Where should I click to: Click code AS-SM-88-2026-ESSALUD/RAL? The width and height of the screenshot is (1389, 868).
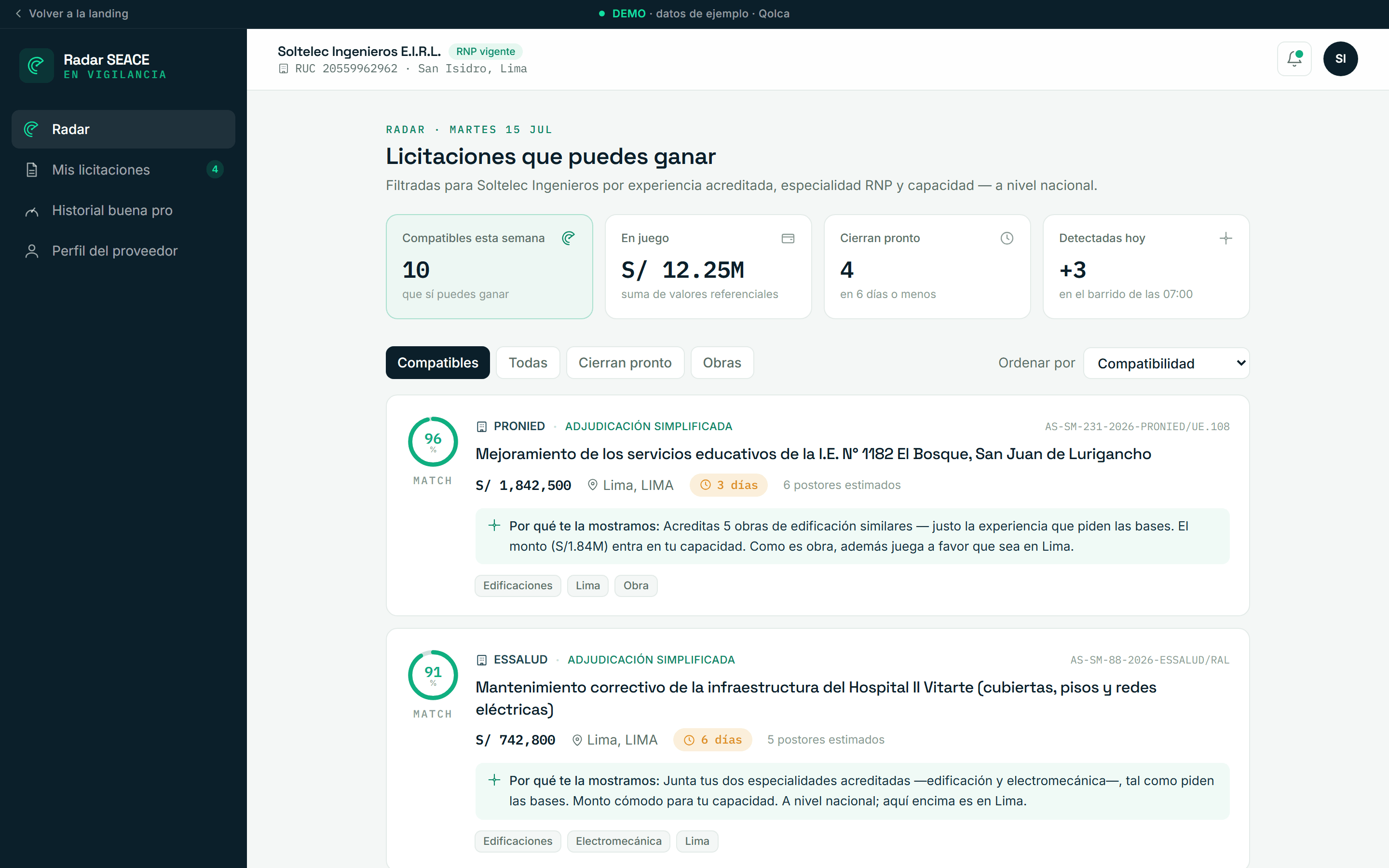pos(1150,660)
